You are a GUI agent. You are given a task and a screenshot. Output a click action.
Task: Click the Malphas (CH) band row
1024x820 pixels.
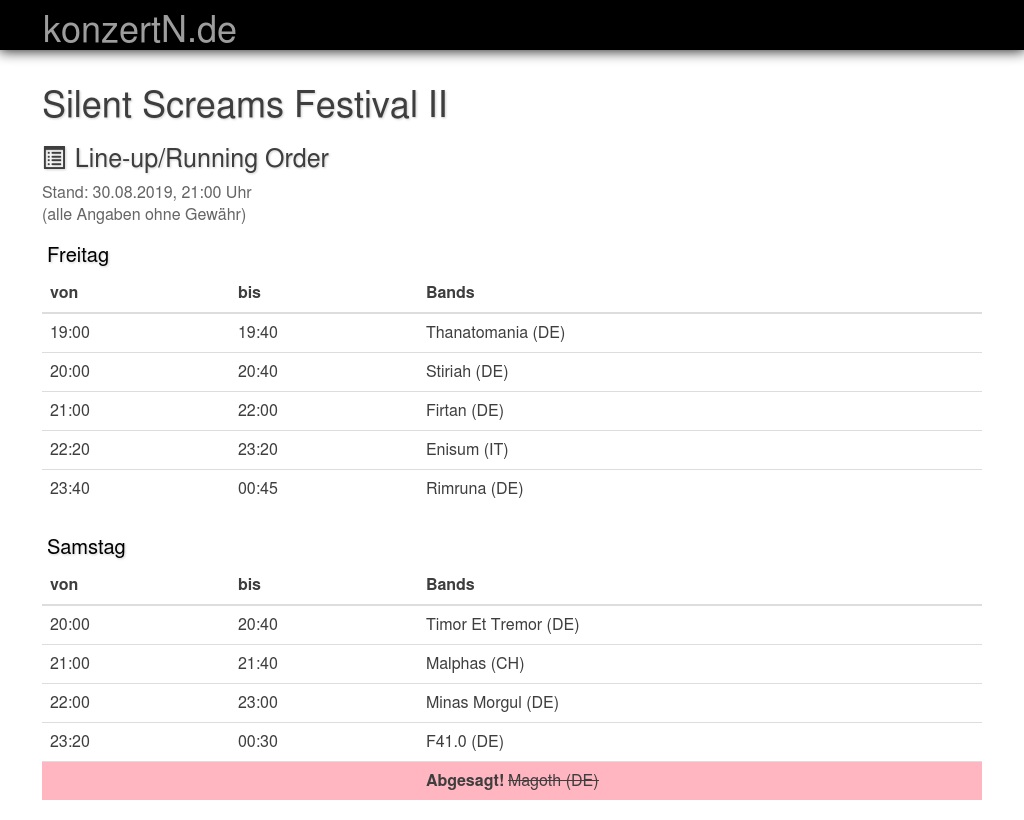474,663
